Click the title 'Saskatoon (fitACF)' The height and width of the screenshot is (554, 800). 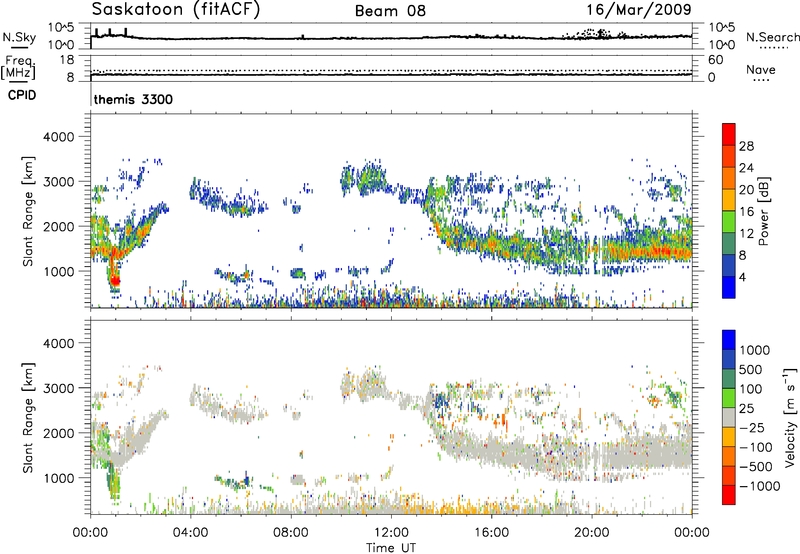pyautogui.click(x=176, y=10)
